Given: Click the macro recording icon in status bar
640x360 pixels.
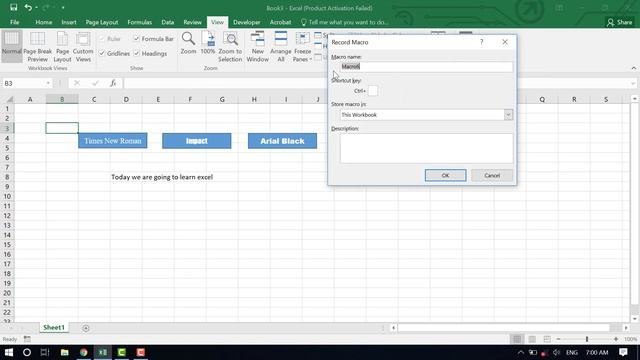Looking at the screenshot, I should click(27, 339).
